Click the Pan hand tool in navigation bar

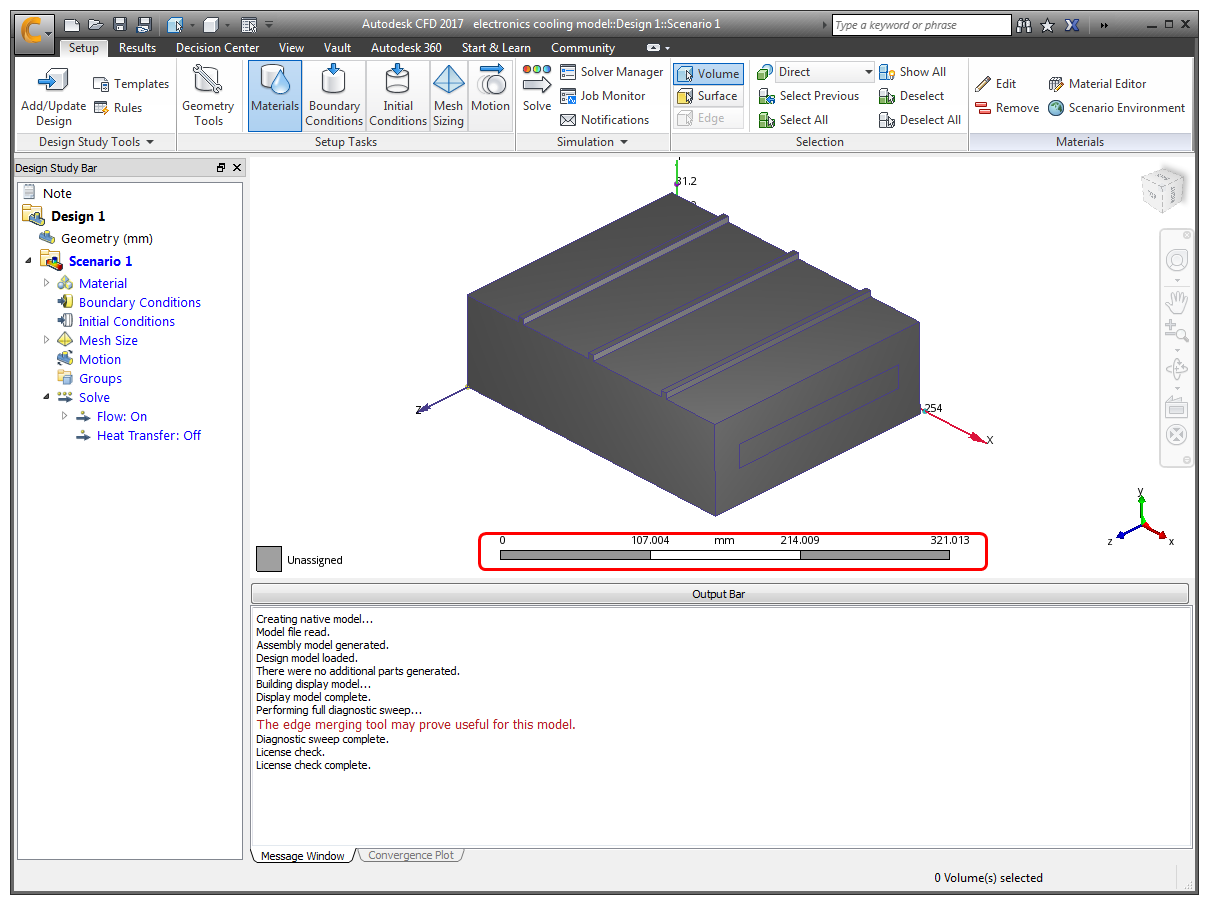[x=1177, y=301]
